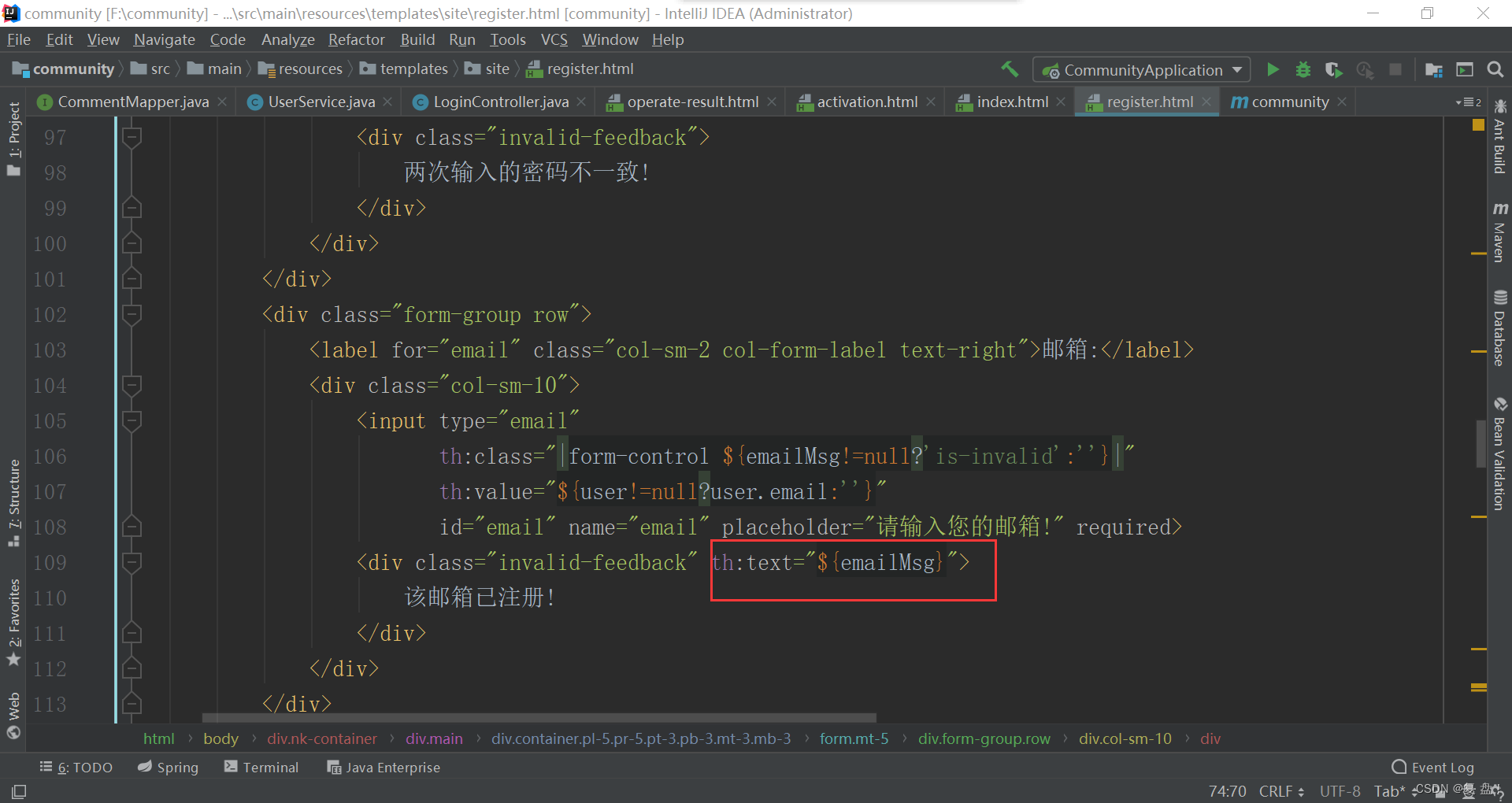This screenshot has height=803, width=1512.
Task: Open the File menu
Action: [x=19, y=39]
